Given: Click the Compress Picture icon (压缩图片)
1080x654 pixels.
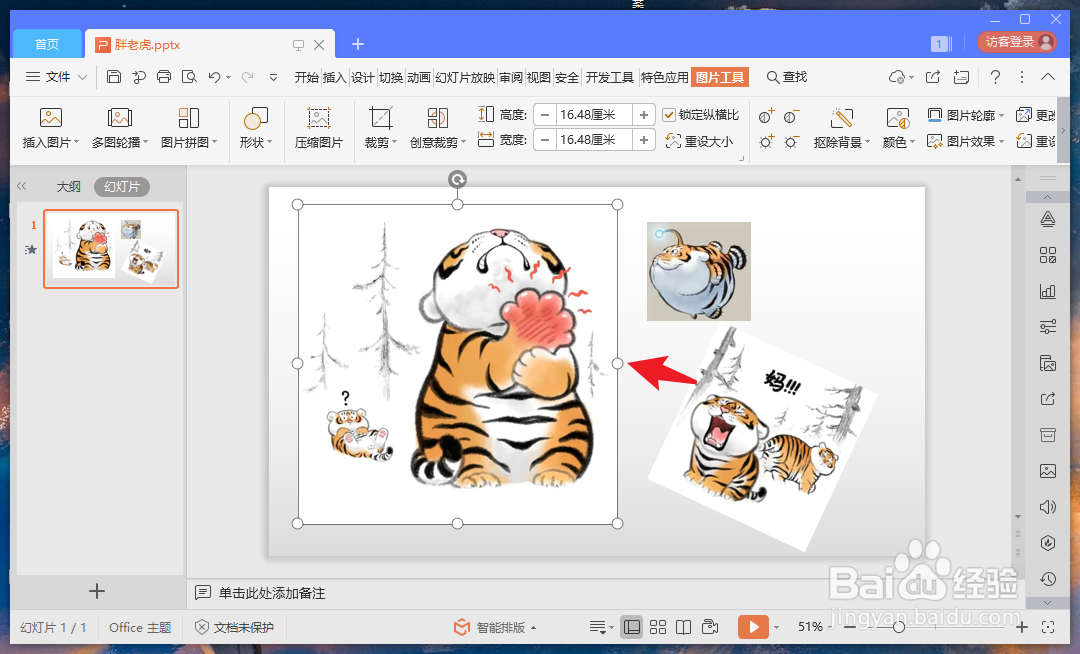Looking at the screenshot, I should coord(318,118).
